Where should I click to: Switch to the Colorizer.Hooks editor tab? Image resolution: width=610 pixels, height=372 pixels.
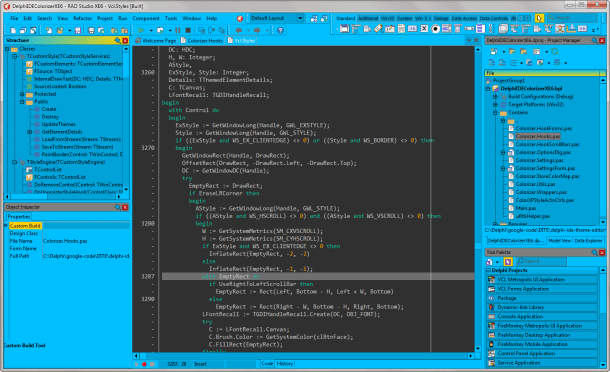pyautogui.click(x=202, y=40)
